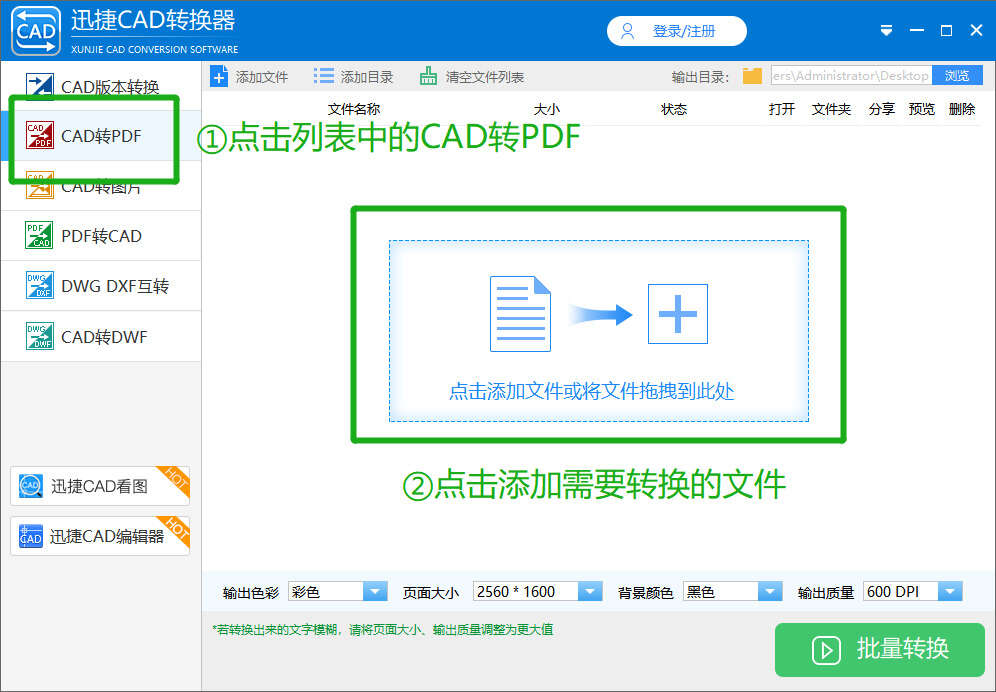
Task: Switch to CAD转图片 conversion mode
Action: point(100,186)
